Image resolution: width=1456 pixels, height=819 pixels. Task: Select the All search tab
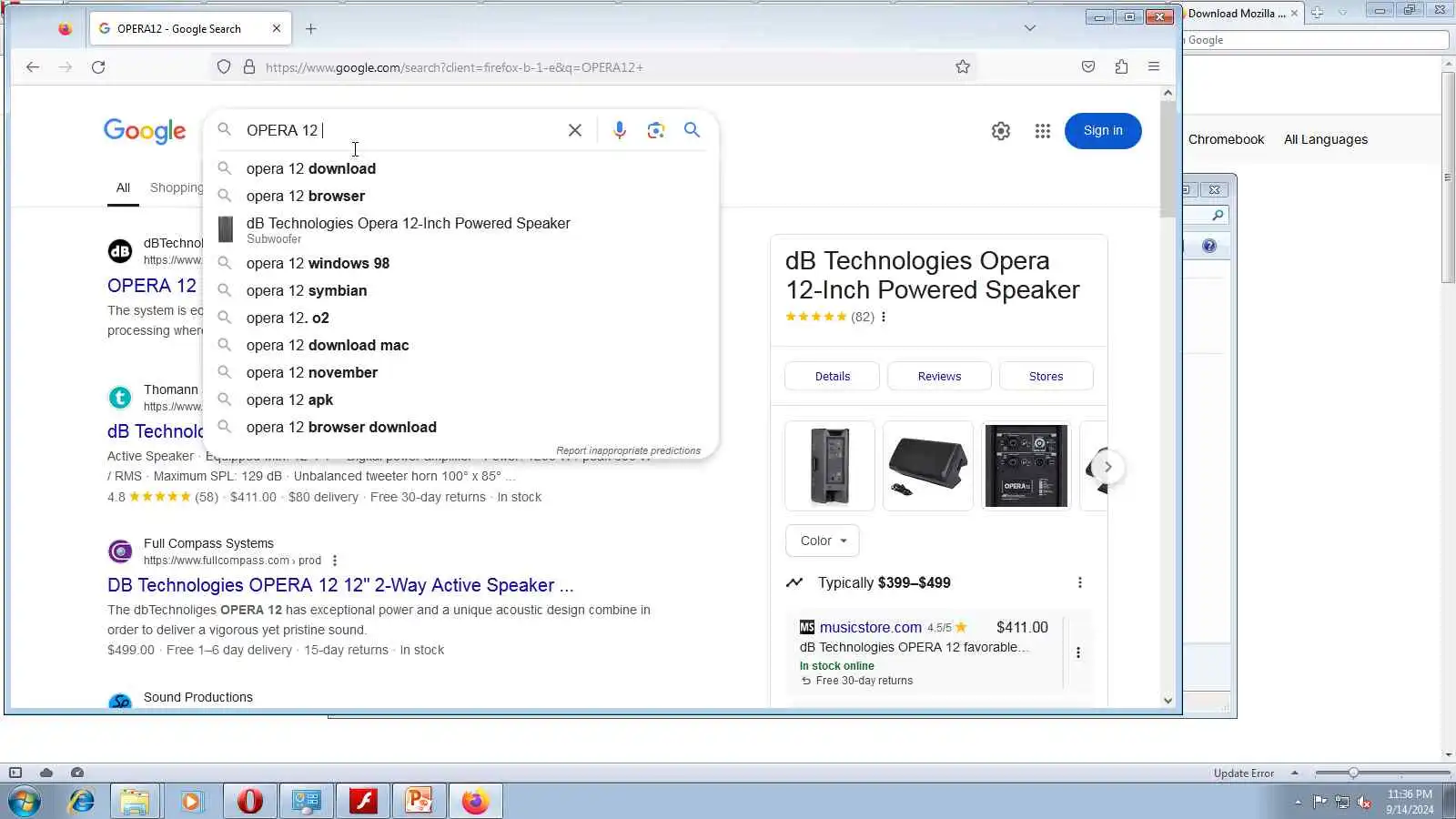pos(123,187)
